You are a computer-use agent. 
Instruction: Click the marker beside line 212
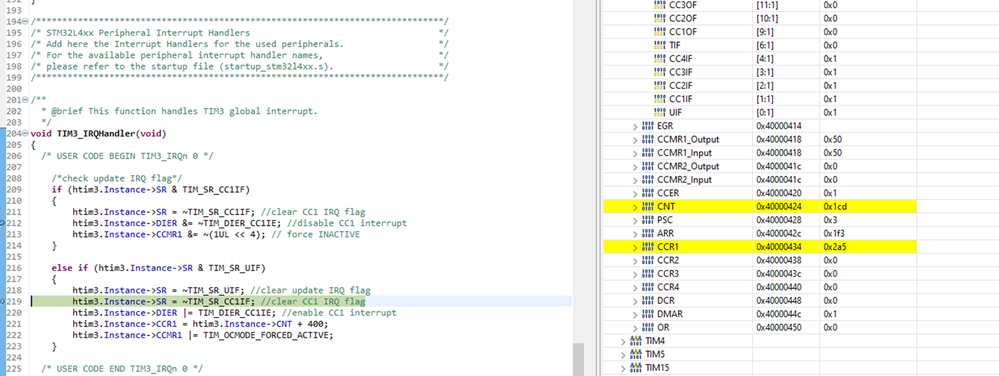tap(3, 223)
